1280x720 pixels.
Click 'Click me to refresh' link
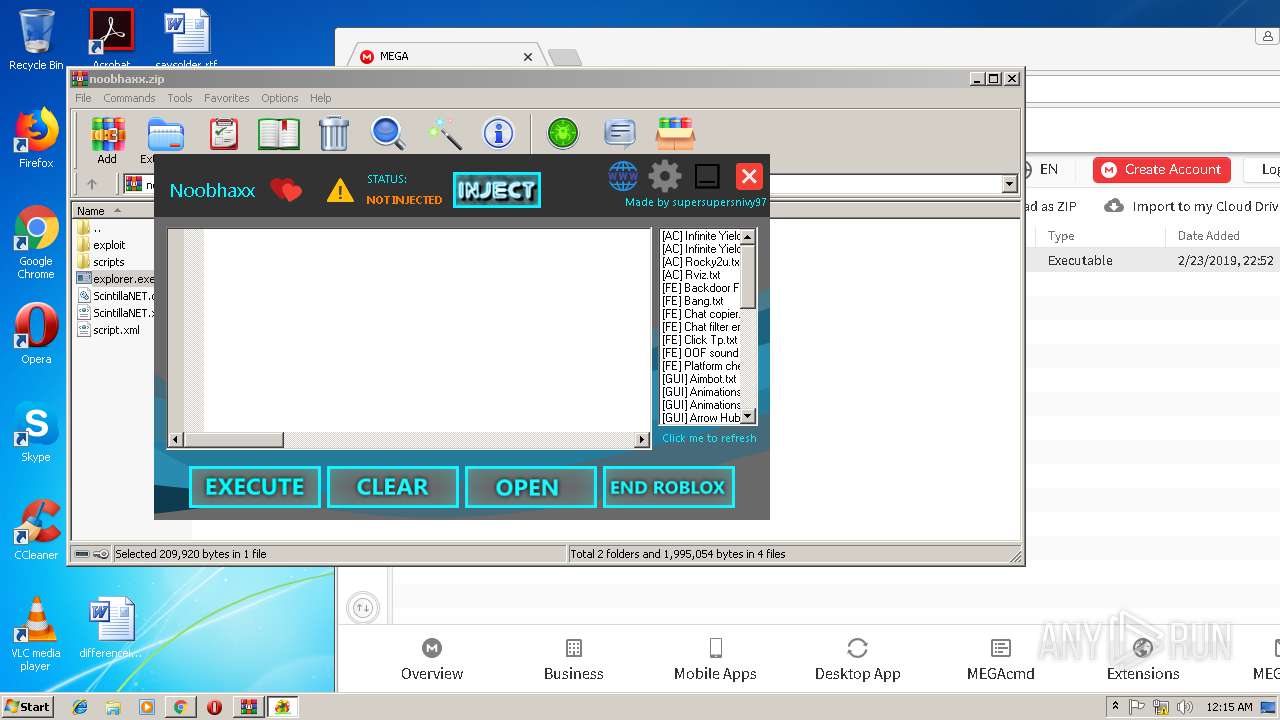(709, 438)
